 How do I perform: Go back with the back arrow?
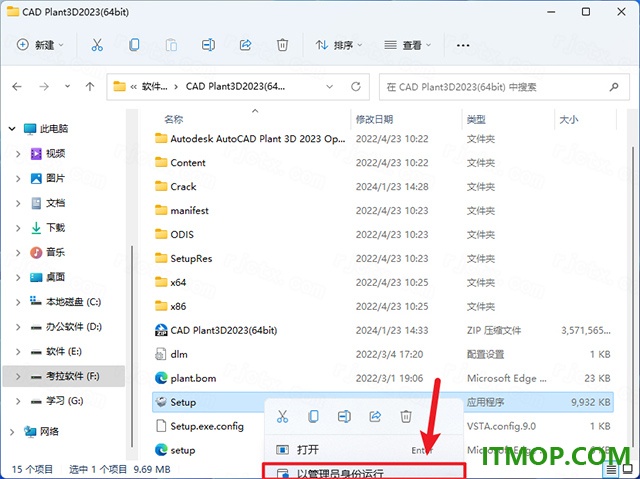(x=17, y=86)
